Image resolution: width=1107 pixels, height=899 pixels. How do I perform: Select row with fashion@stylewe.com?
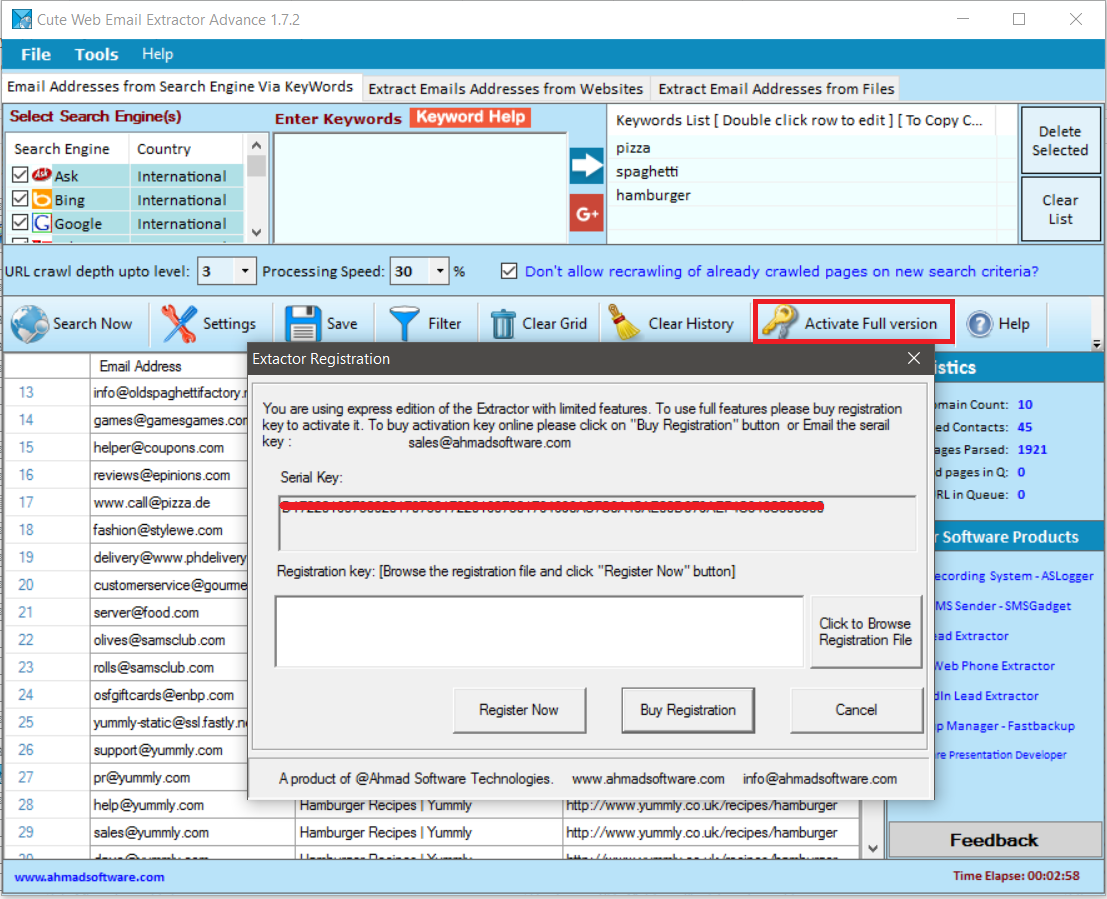pyautogui.click(x=127, y=530)
